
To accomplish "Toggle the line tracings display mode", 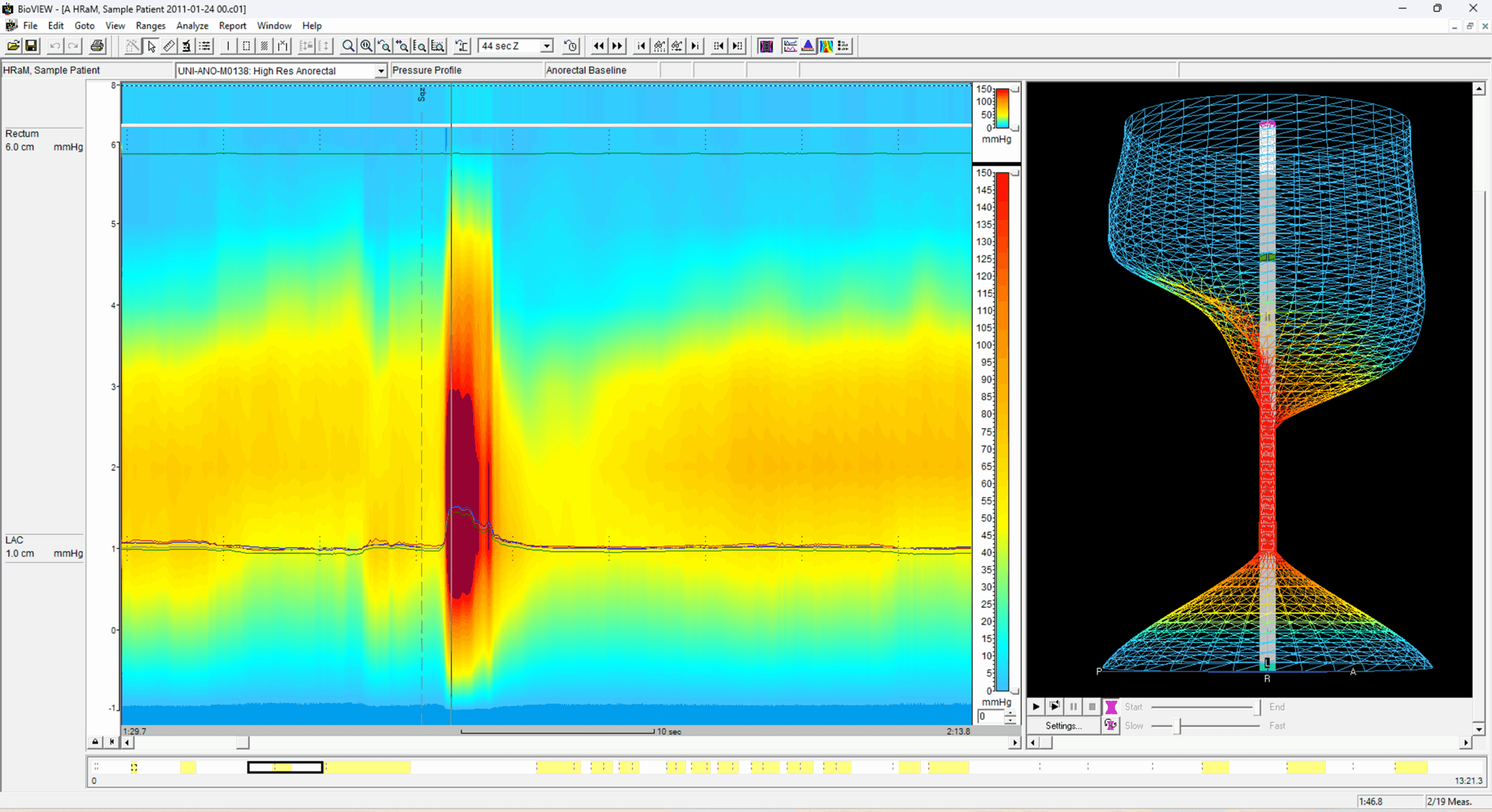I will pos(790,45).
